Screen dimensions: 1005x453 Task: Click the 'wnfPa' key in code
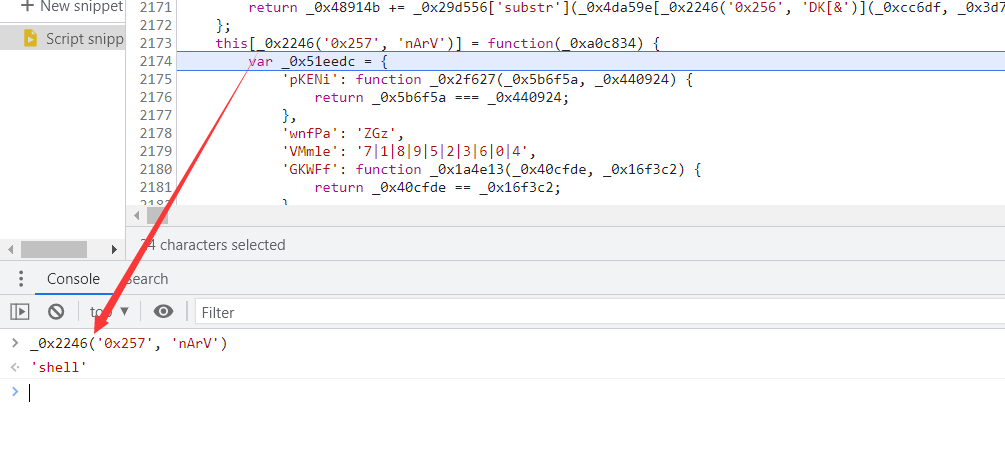point(312,133)
